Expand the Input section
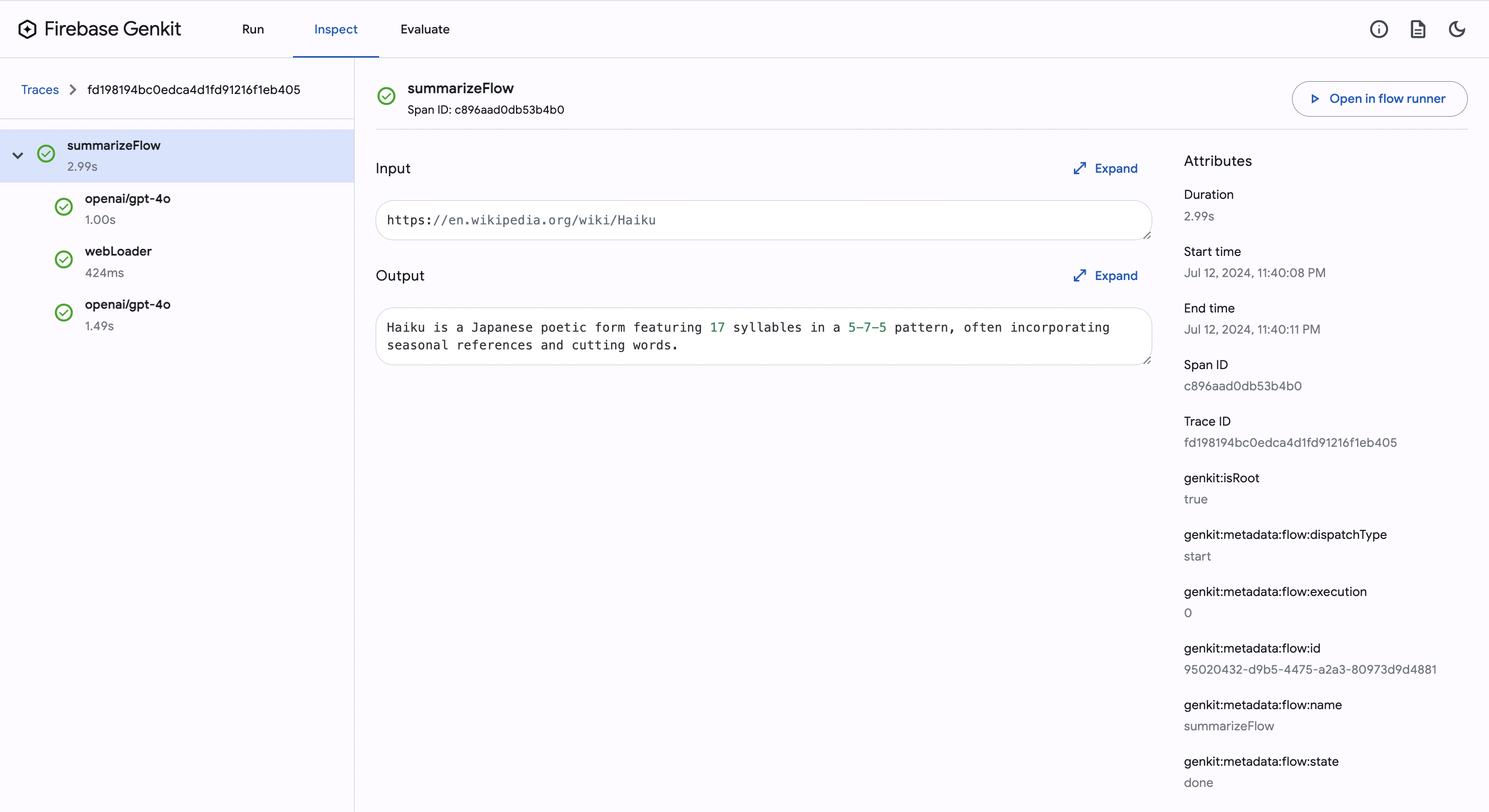The width and height of the screenshot is (1489, 812). tap(1105, 168)
